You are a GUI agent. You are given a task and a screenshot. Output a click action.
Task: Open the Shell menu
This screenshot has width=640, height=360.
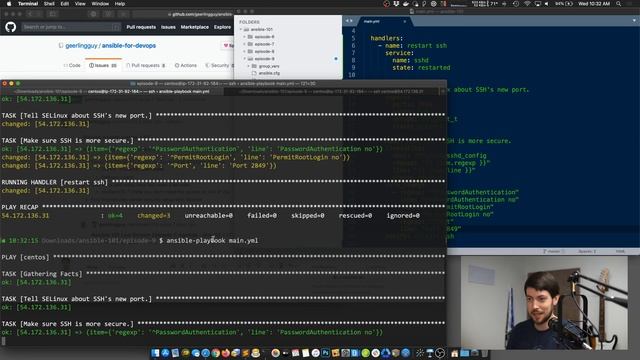coord(49,4)
